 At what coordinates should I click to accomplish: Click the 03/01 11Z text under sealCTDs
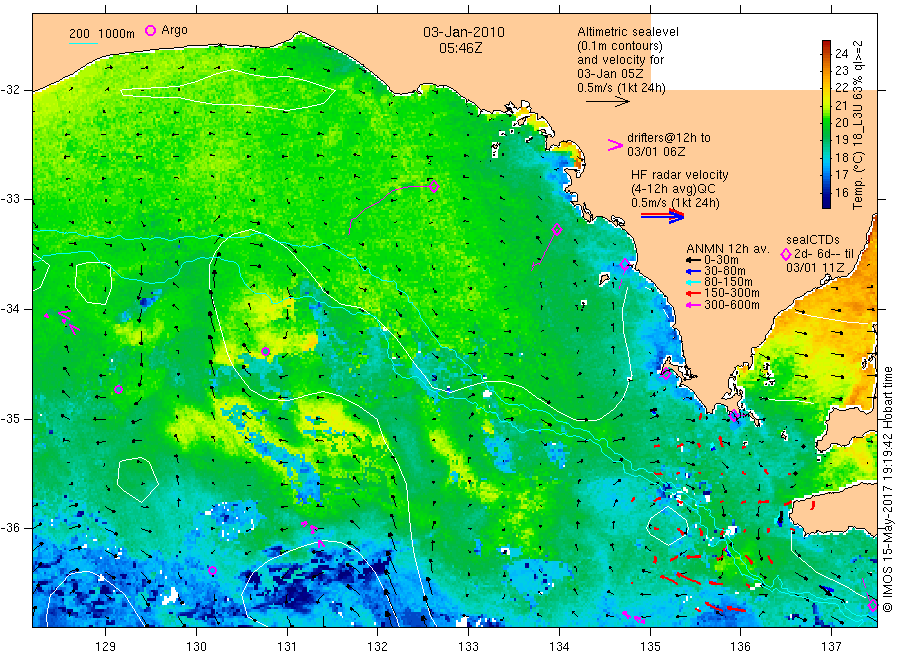[815, 267]
